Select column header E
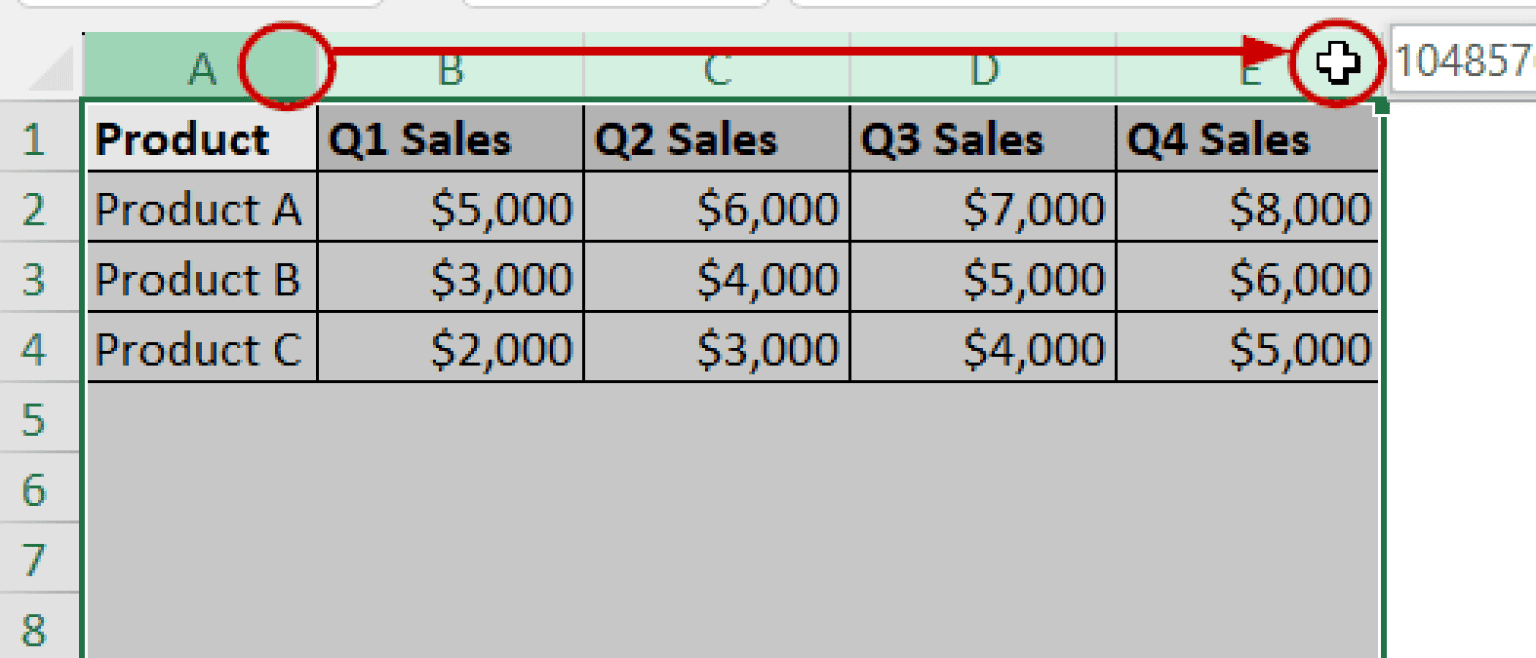Image resolution: width=1536 pixels, height=658 pixels. tap(1250, 68)
